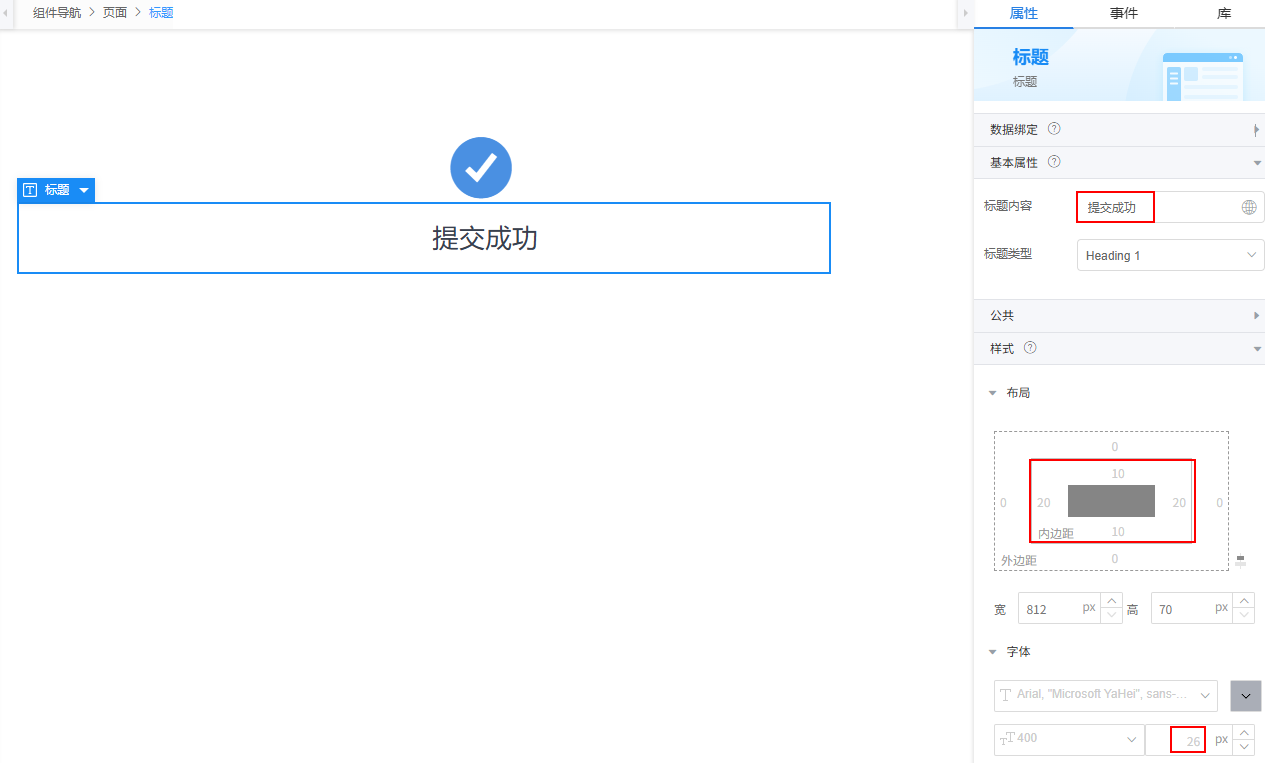Expand the 公共 section
The width and height of the screenshot is (1265, 763).
click(1256, 316)
